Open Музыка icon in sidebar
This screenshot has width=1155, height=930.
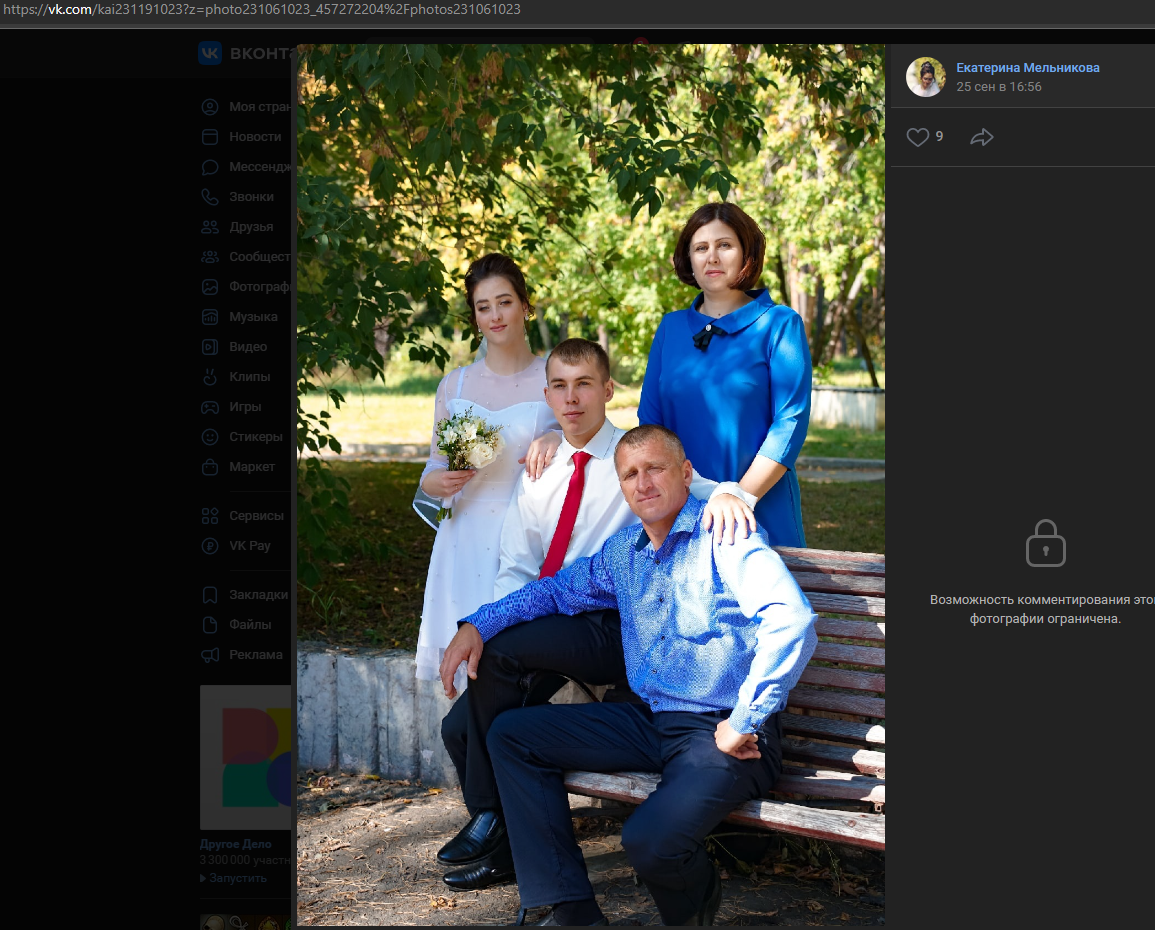[210, 317]
